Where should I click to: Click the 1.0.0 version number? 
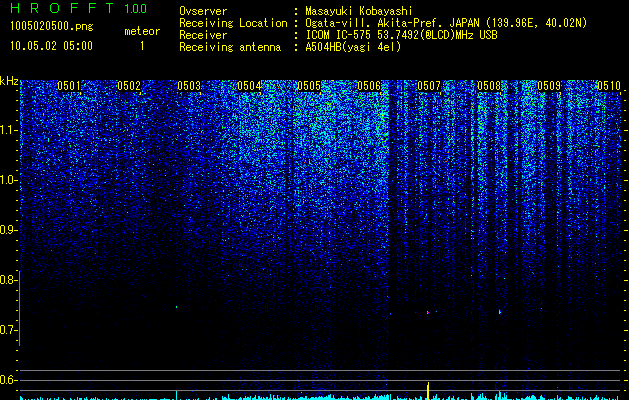pos(136,9)
